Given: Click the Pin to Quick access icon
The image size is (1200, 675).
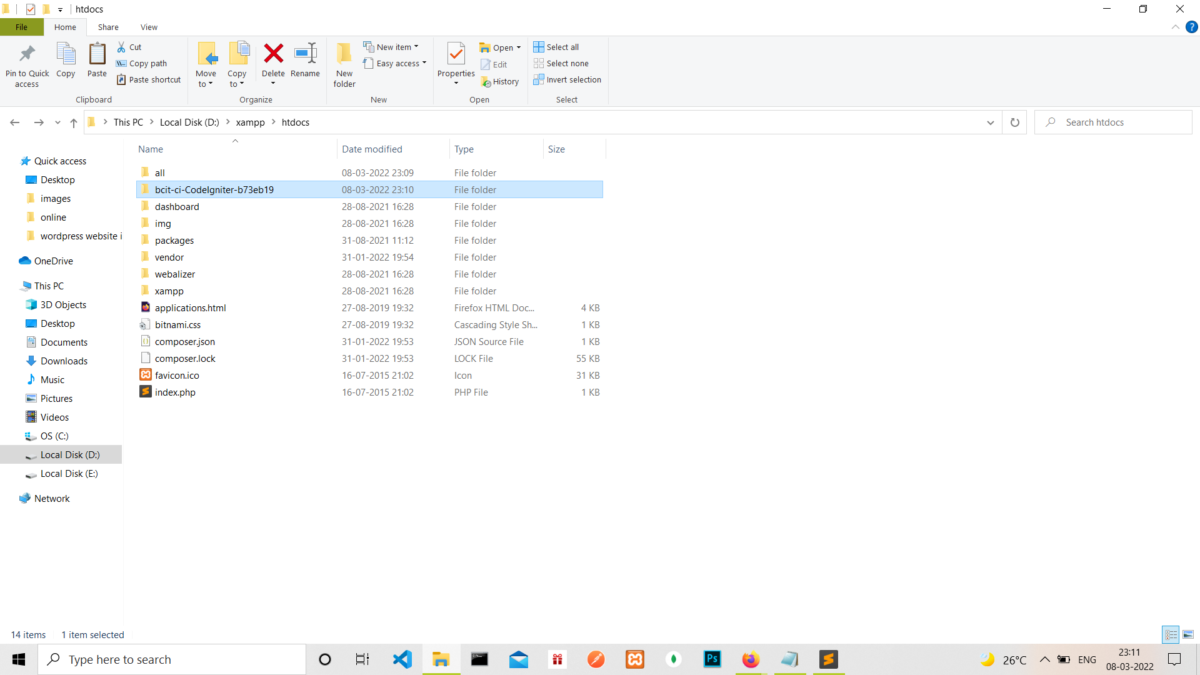Looking at the screenshot, I should coord(27,63).
